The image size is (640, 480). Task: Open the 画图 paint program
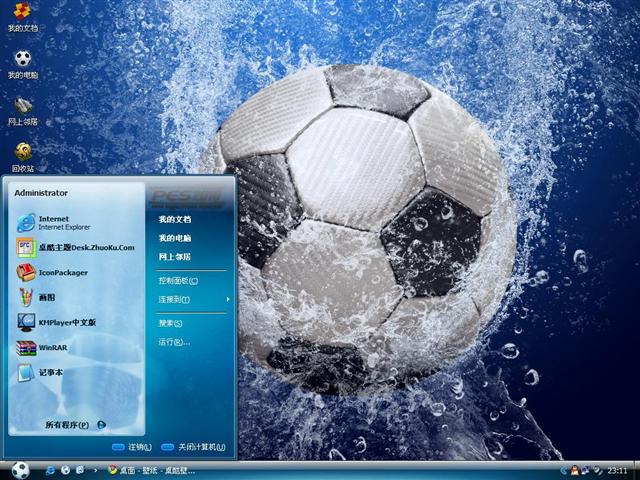77,298
